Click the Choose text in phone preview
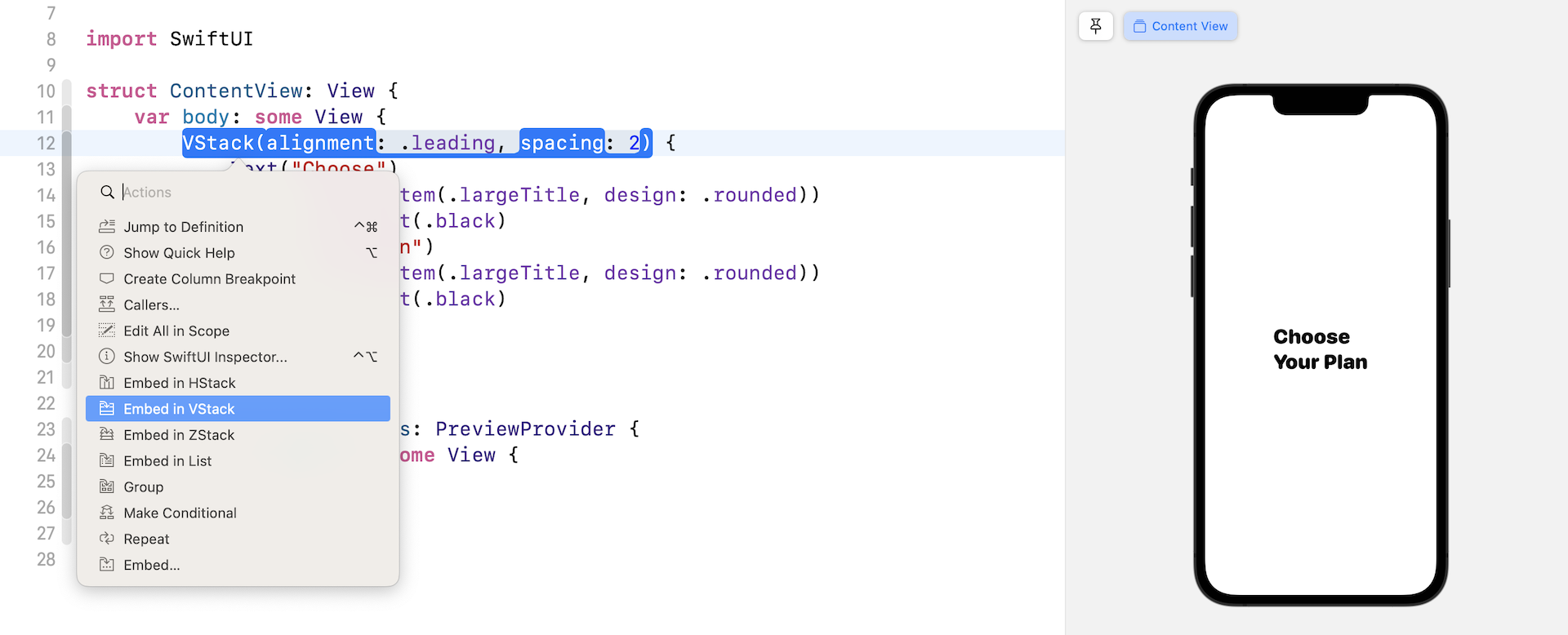1568x635 pixels. [x=1312, y=336]
